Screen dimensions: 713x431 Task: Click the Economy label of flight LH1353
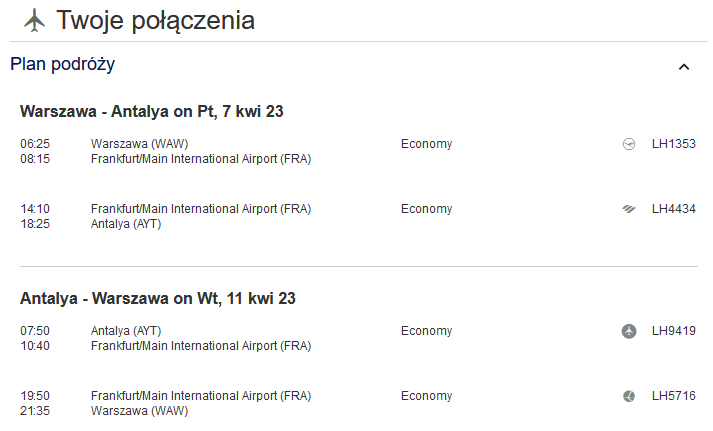pos(427,144)
